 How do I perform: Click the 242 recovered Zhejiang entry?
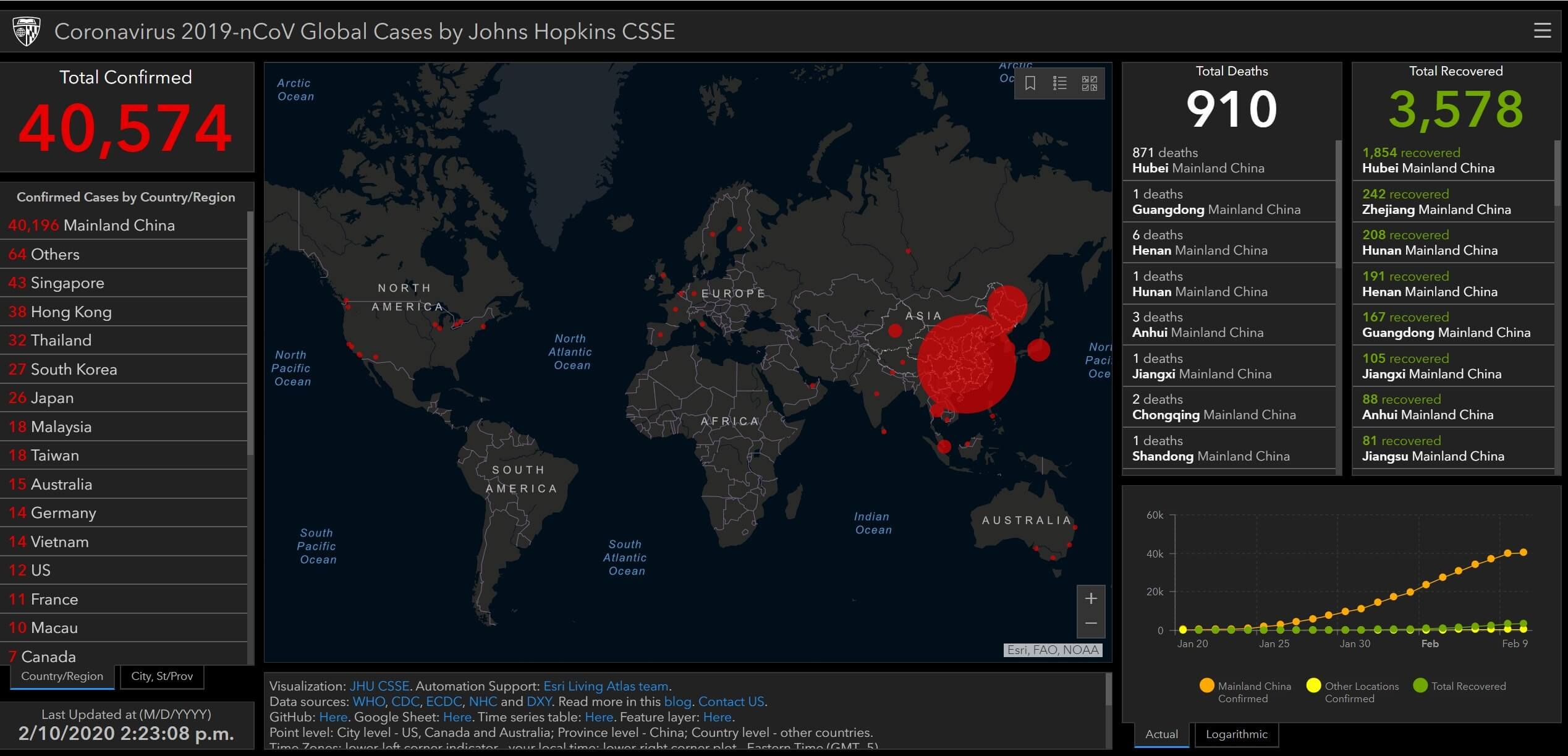(1453, 202)
